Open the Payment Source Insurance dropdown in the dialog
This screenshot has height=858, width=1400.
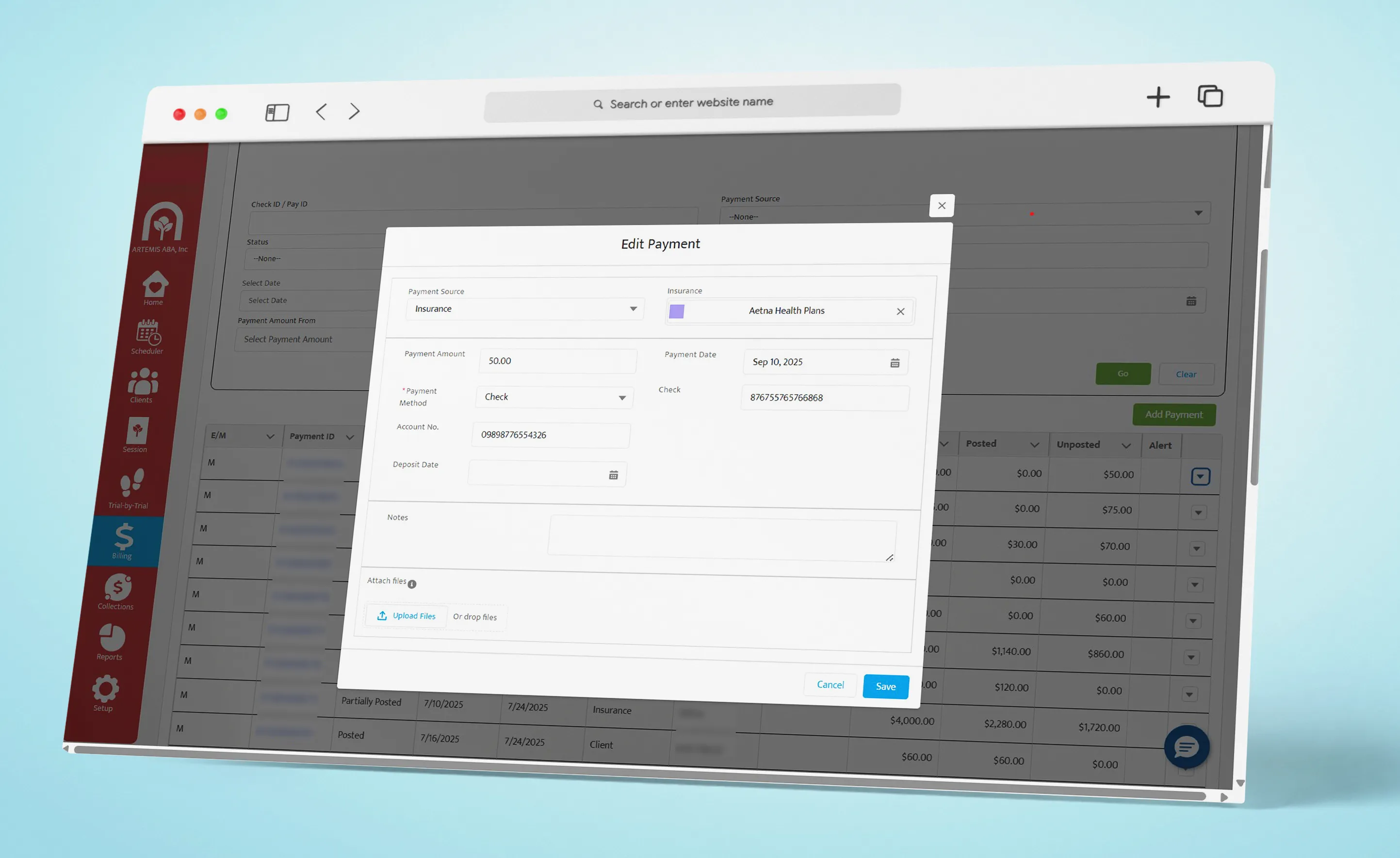point(525,309)
